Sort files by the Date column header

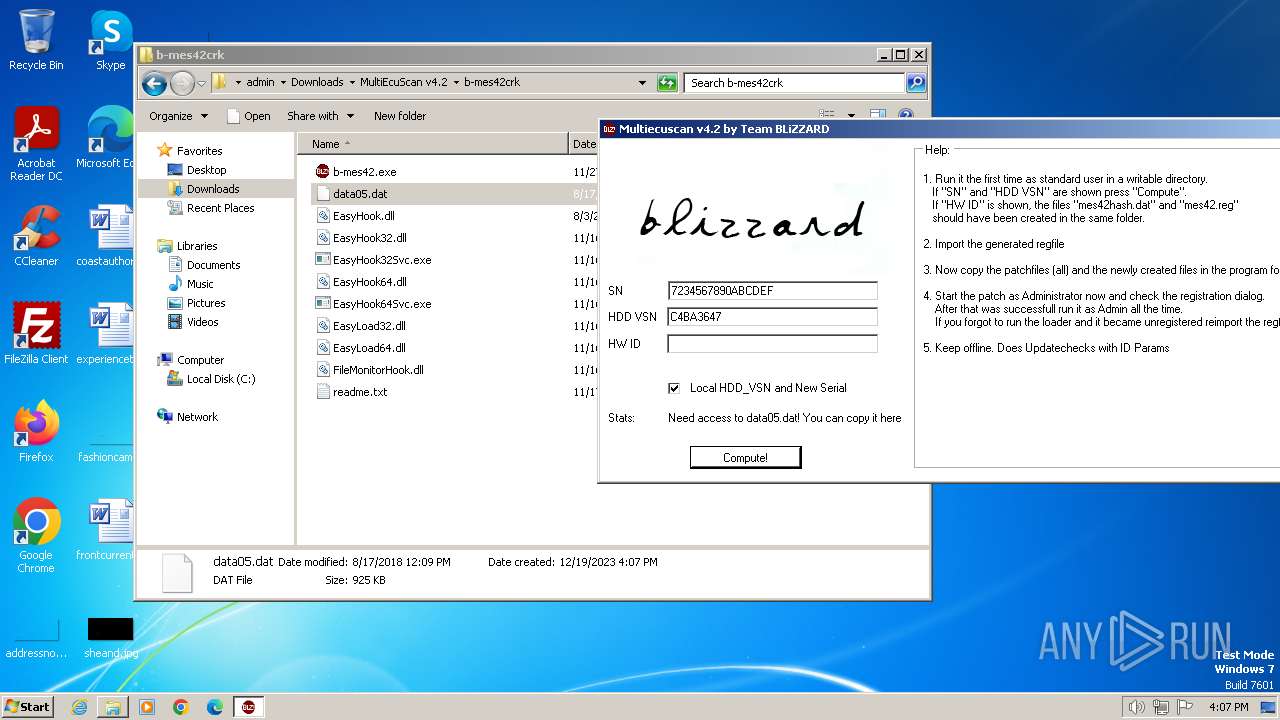[x=584, y=144]
